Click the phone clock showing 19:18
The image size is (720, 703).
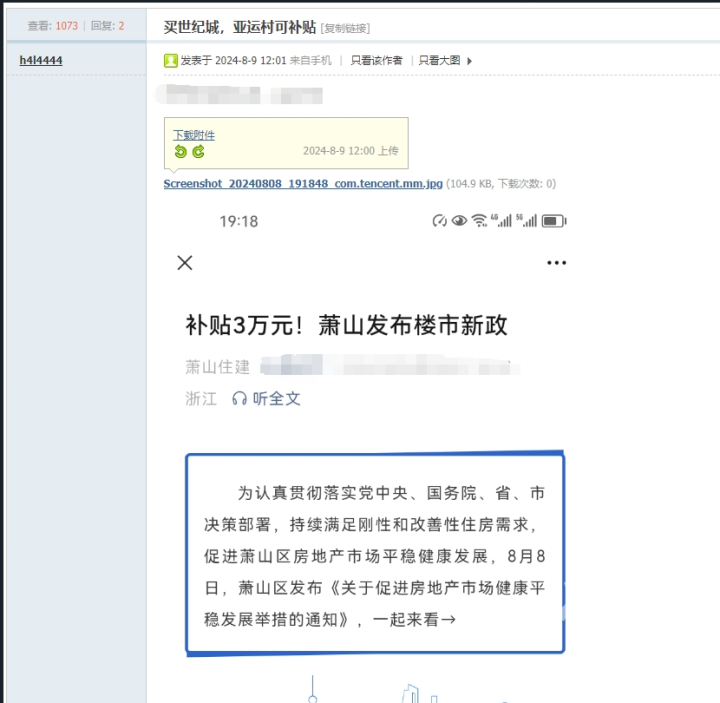[x=239, y=221]
